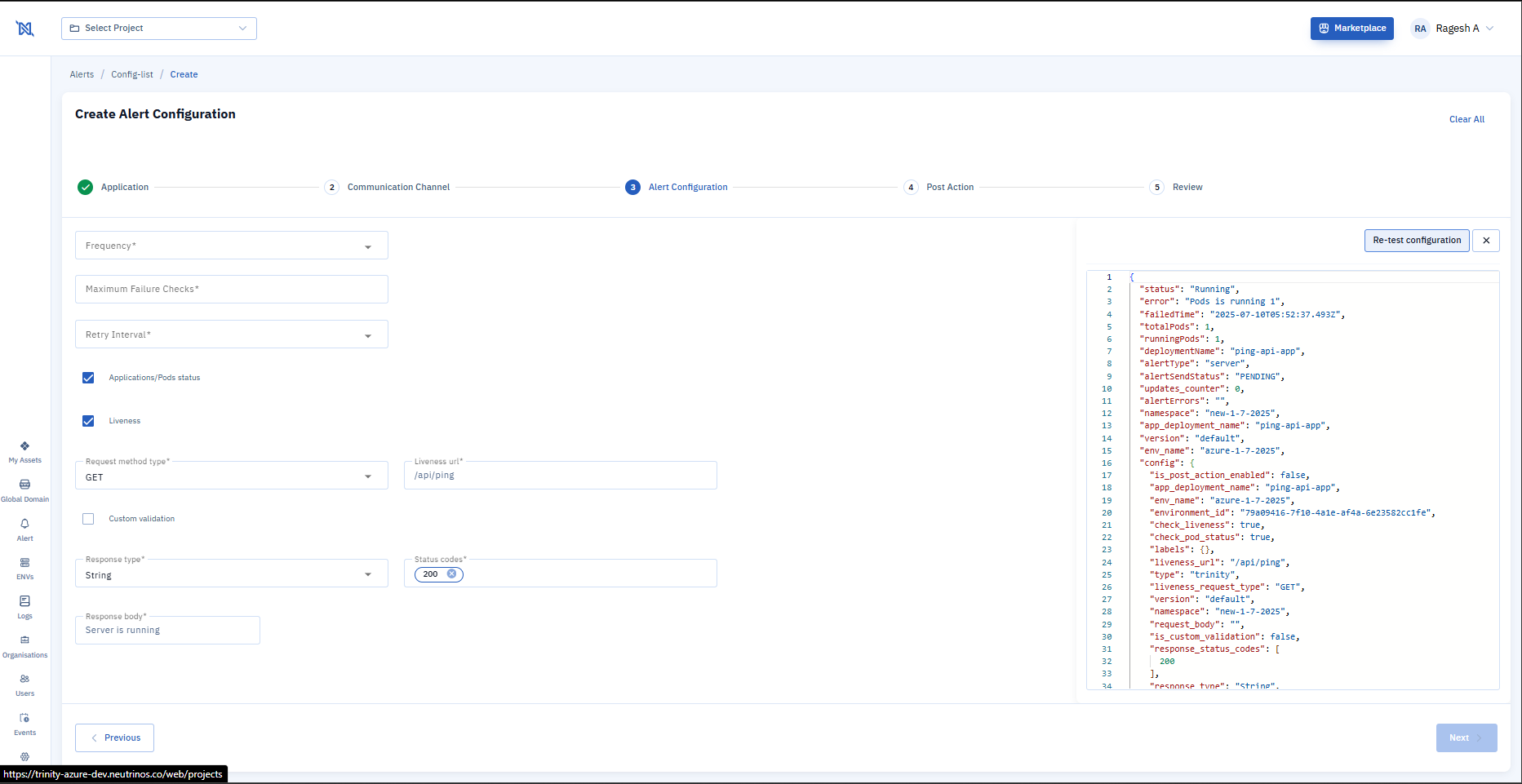Focus the Response body field
Image resolution: width=1522 pixels, height=784 pixels.
point(167,630)
